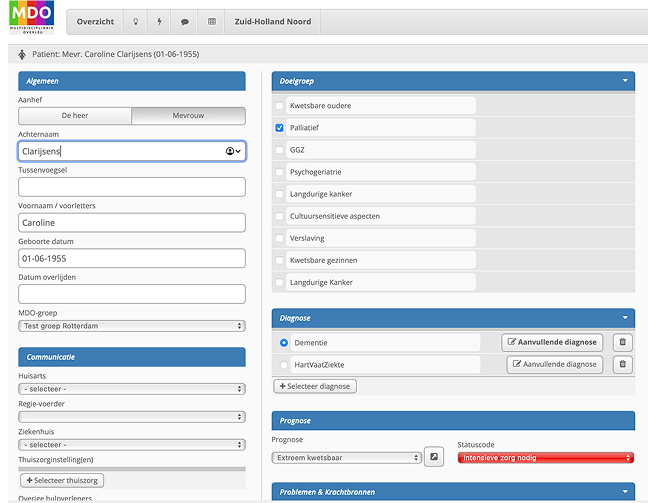This screenshot has height=503, width=648.
Task: Open the MDO-groep dropdown
Action: pos(132,326)
